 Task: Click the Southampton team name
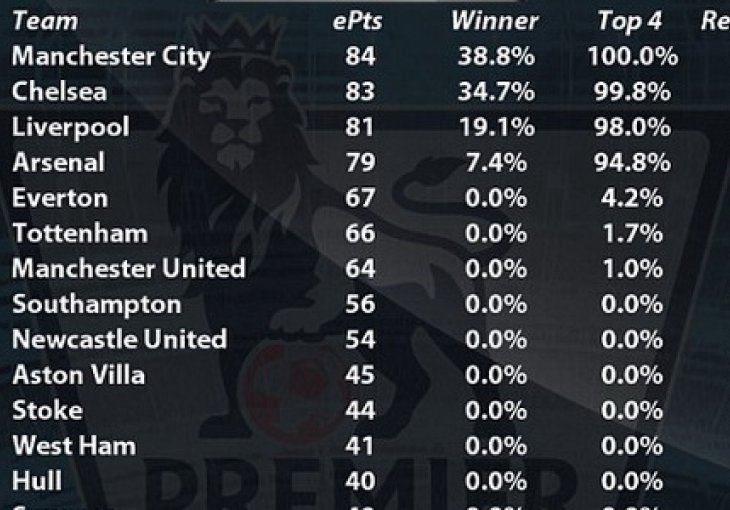click(x=97, y=305)
